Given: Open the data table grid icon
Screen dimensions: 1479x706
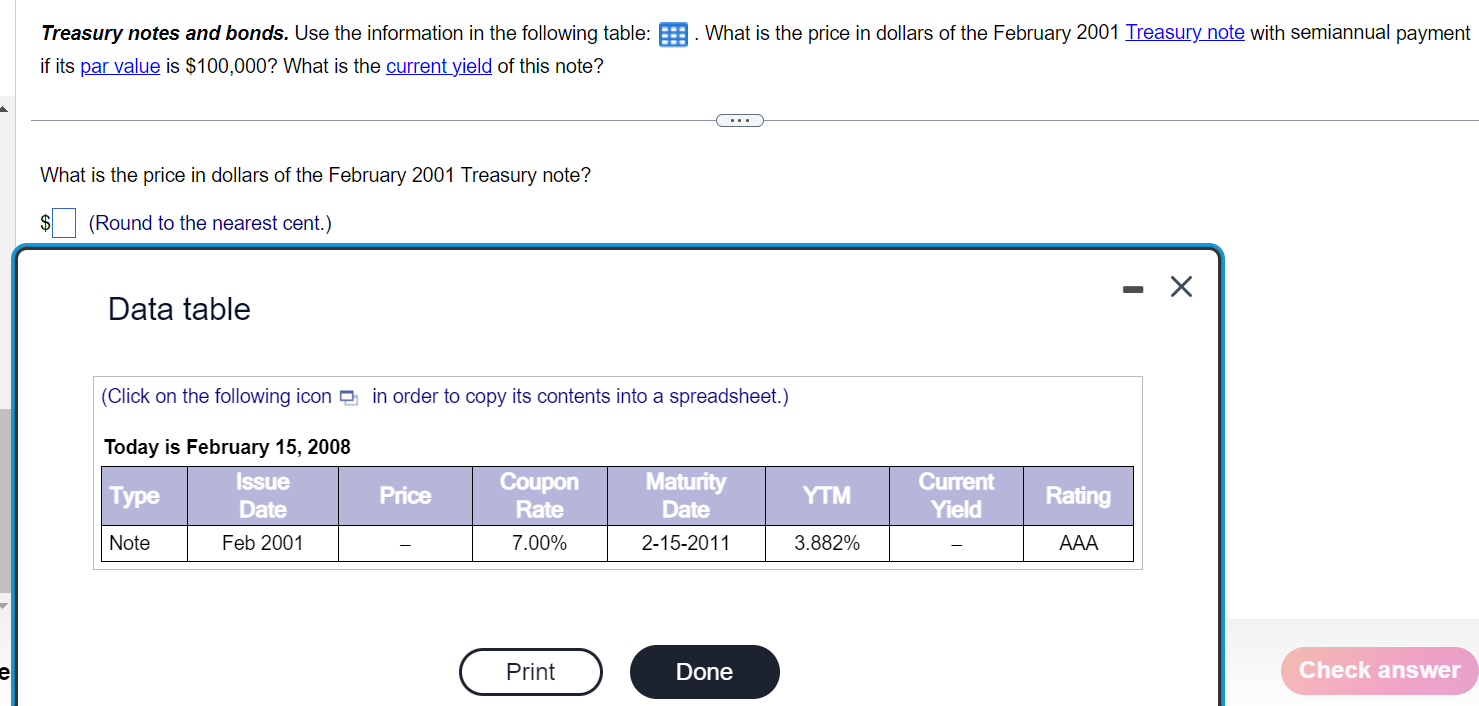Looking at the screenshot, I should [x=673, y=35].
